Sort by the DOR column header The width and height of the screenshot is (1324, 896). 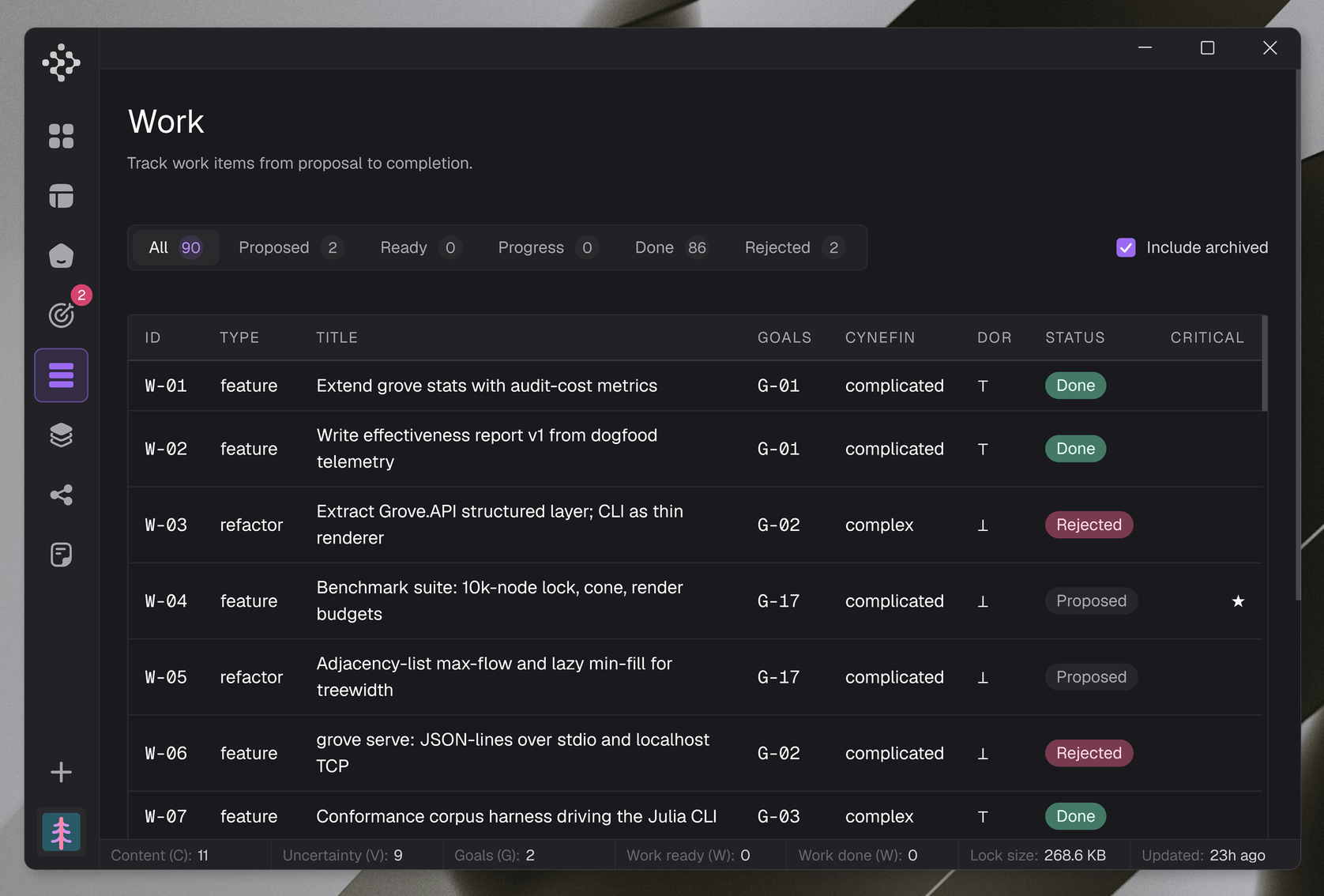[995, 337]
